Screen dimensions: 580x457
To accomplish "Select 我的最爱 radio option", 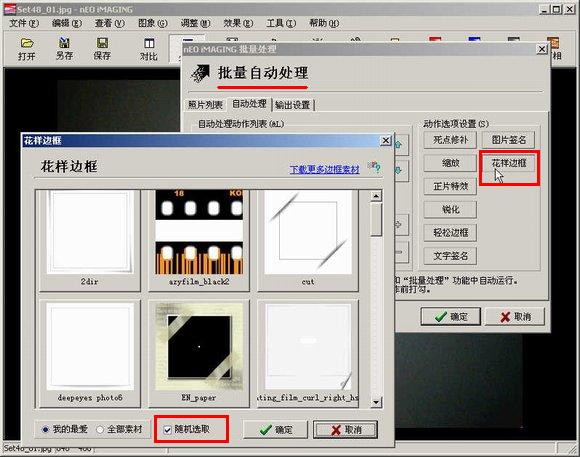I will pos(65,429).
